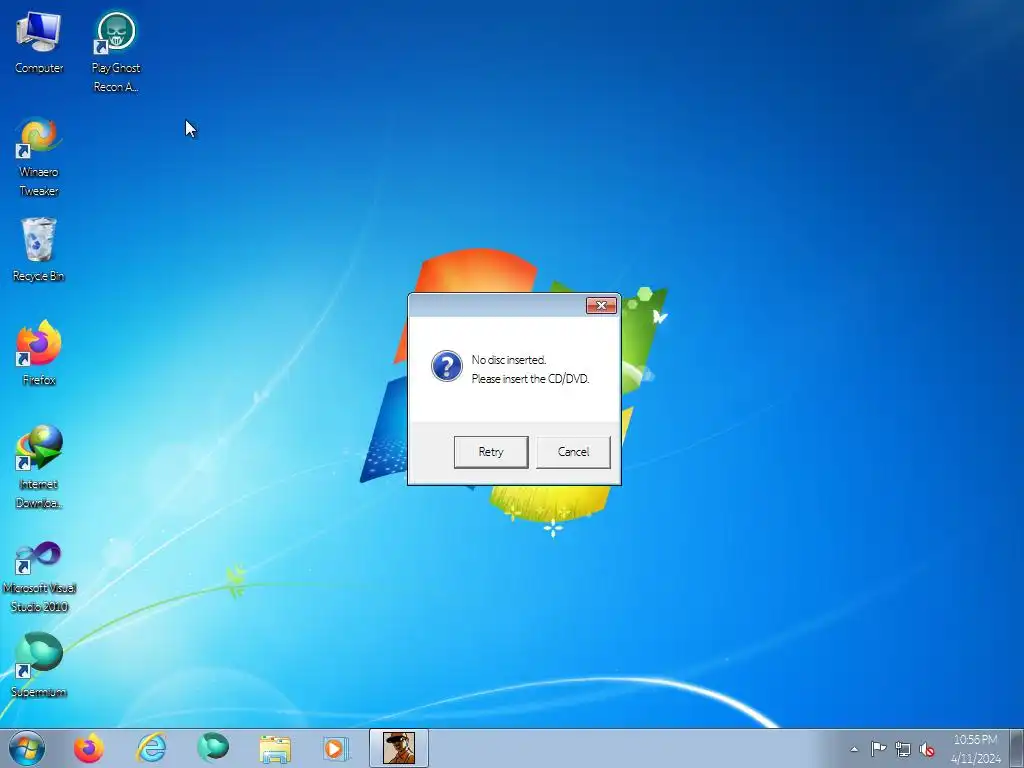
Task: Click the Show desktop strip
Action: pos(1017,748)
